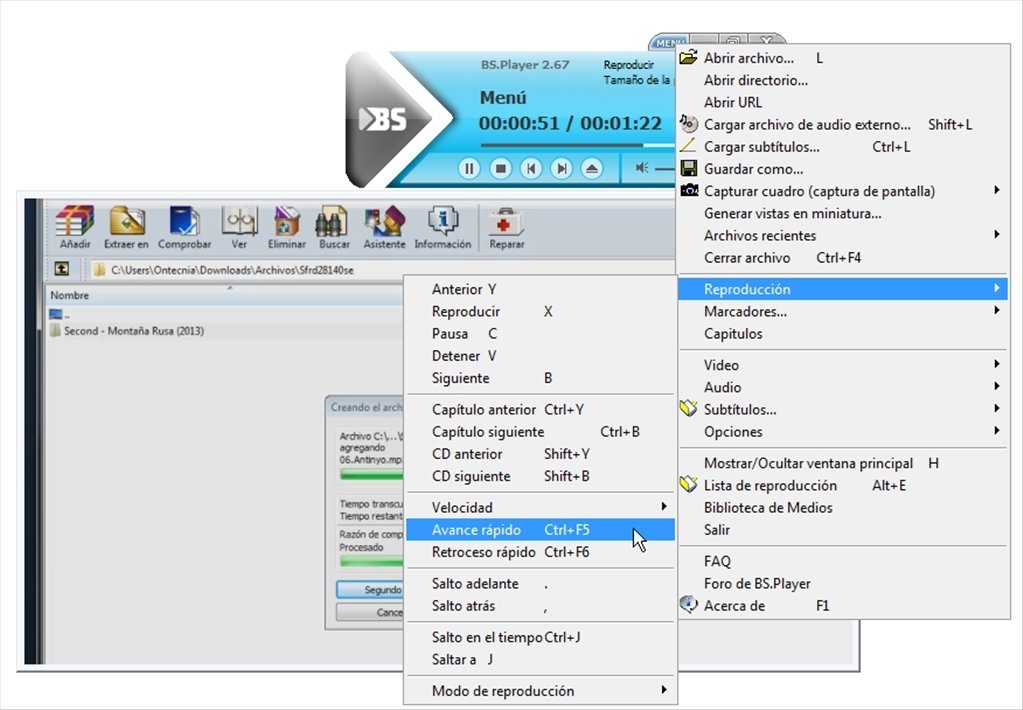This screenshot has width=1023, height=710.
Task: Select Generar vistas en miniatura
Action: pyautogui.click(x=843, y=213)
